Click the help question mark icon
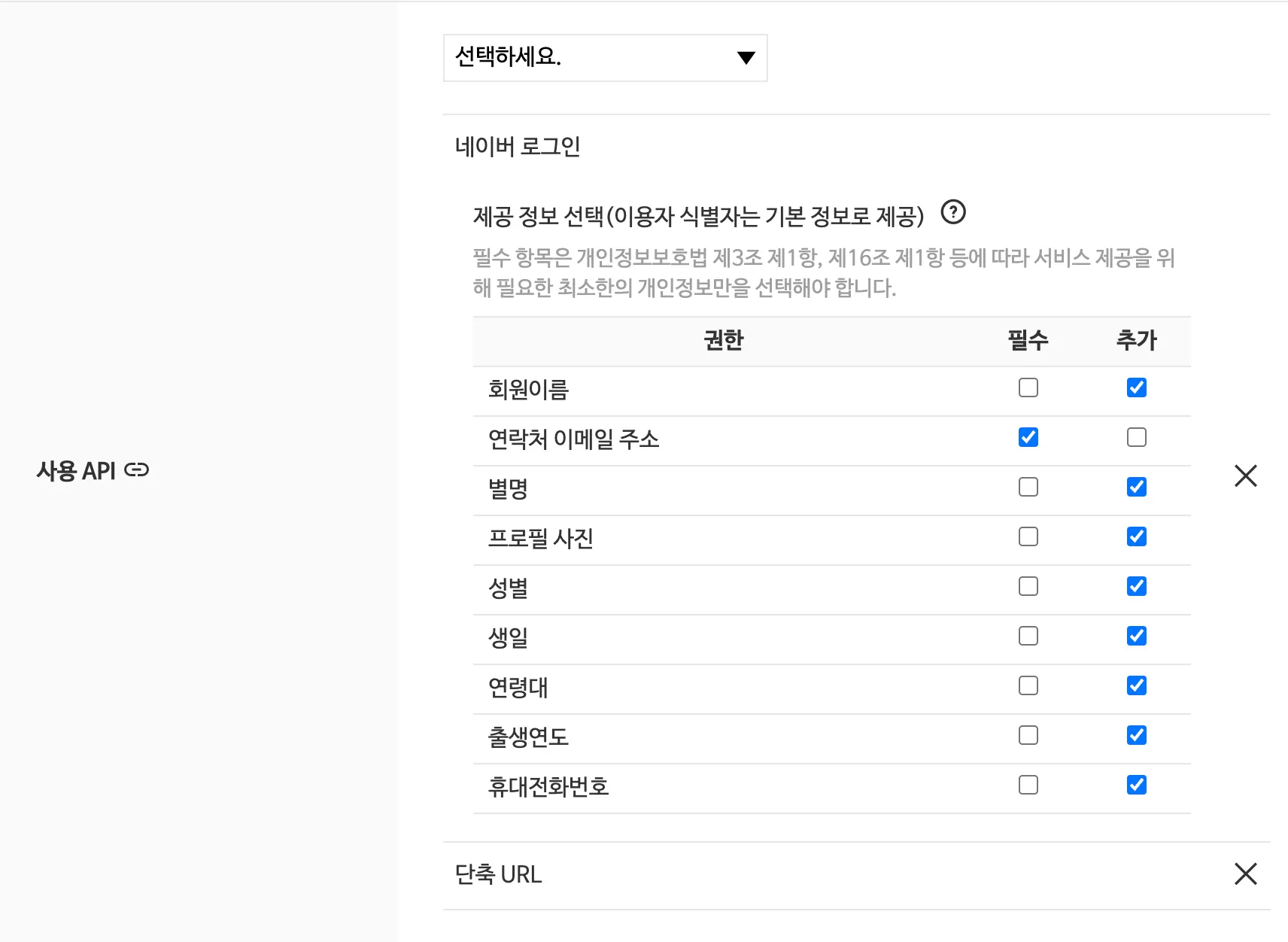The height and width of the screenshot is (942, 1288). click(953, 213)
